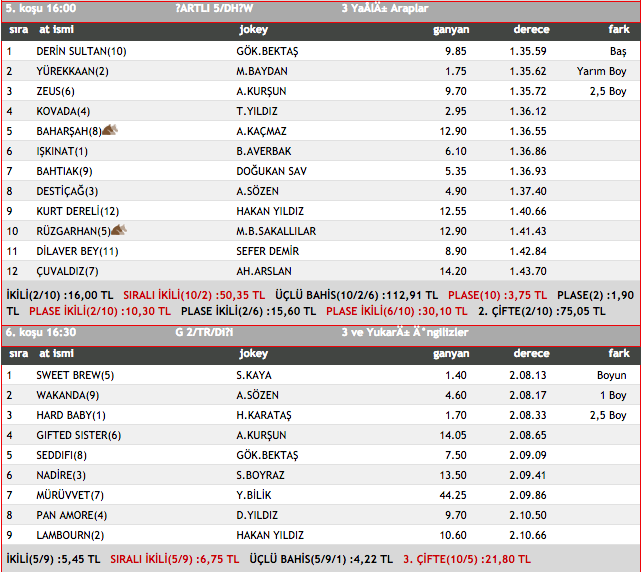
Task: Open horse DERİN SULTAN(10) details
Action: coord(81,51)
